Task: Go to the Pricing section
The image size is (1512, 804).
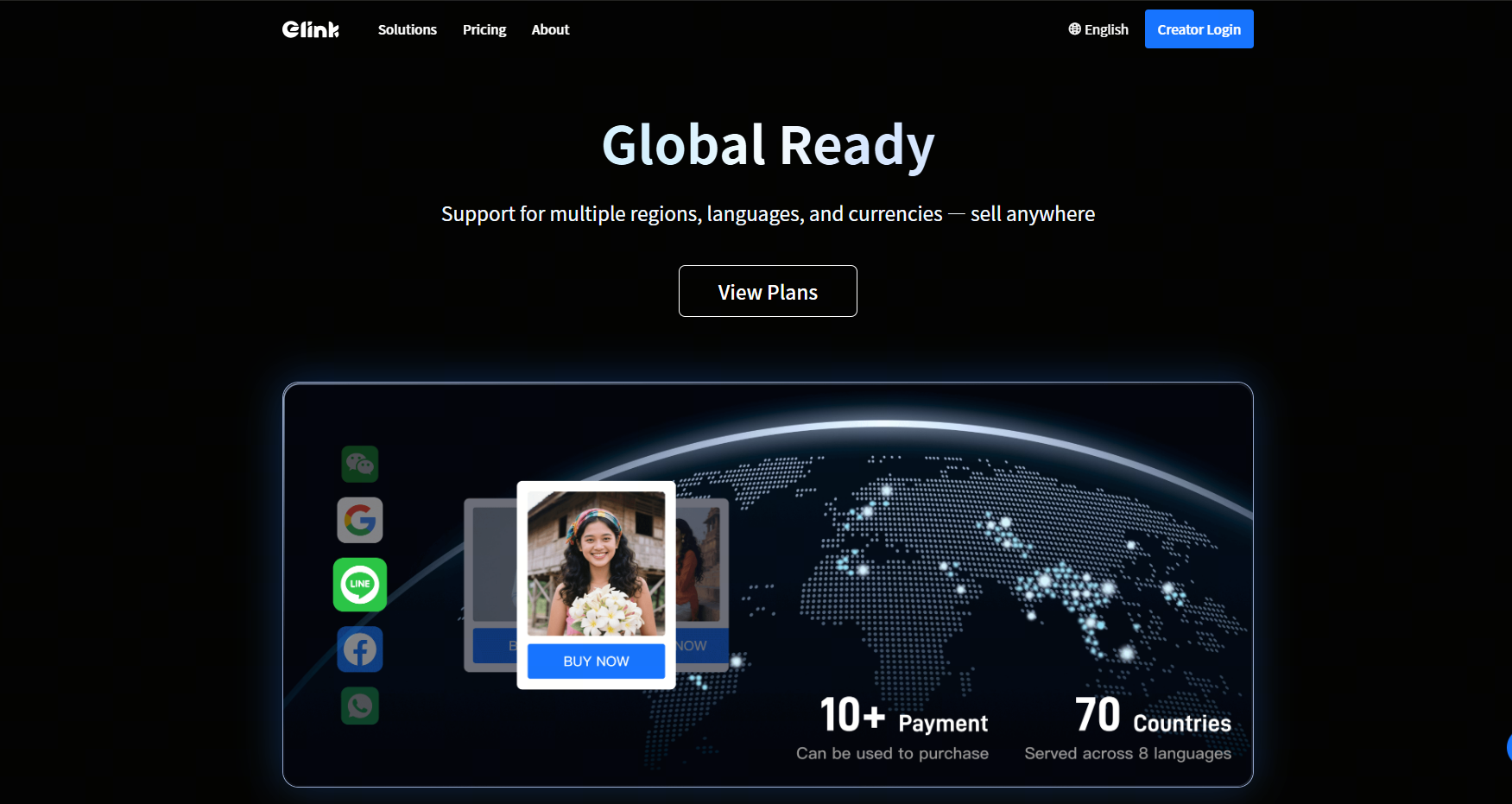Action: [x=484, y=28]
